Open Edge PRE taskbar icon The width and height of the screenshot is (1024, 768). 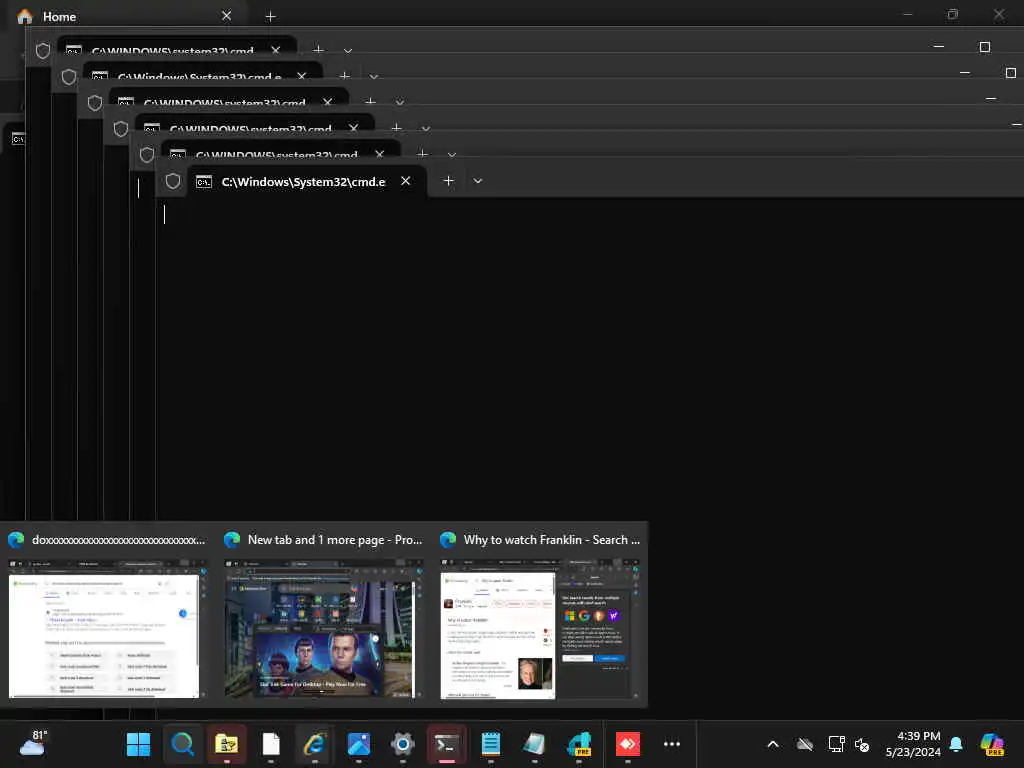579,744
